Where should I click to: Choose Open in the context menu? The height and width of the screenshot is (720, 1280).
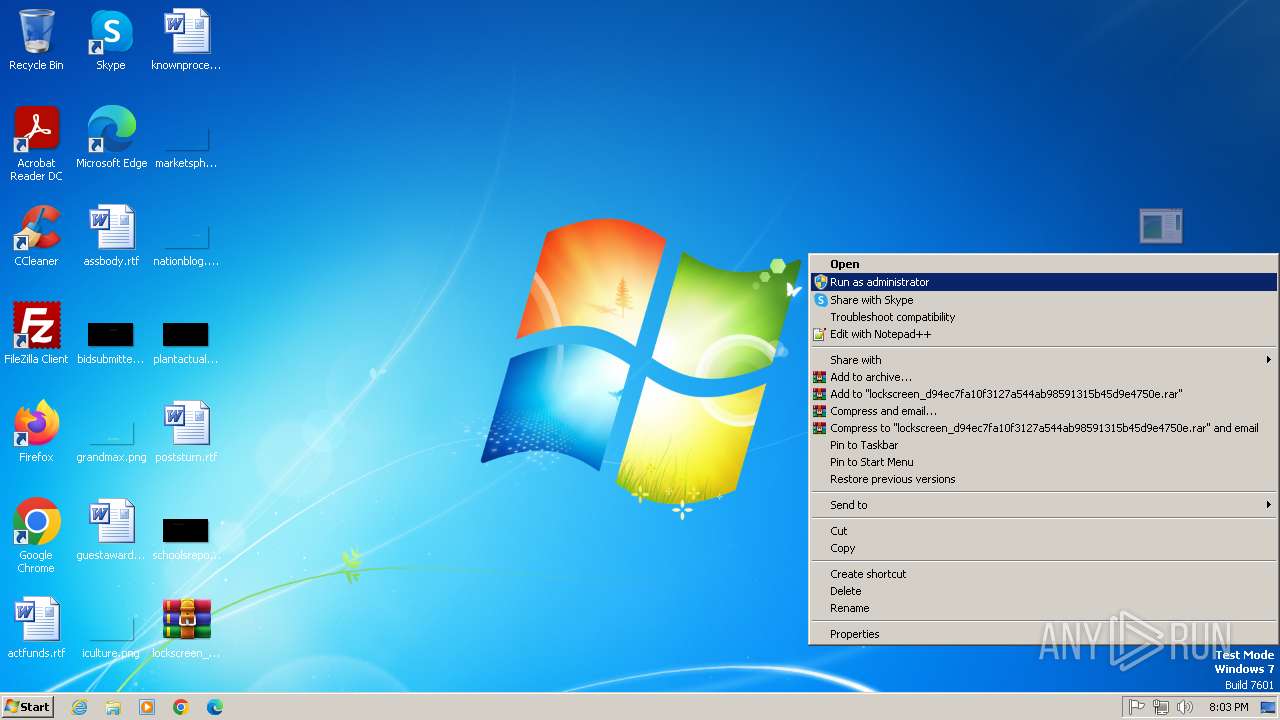coord(1043,265)
